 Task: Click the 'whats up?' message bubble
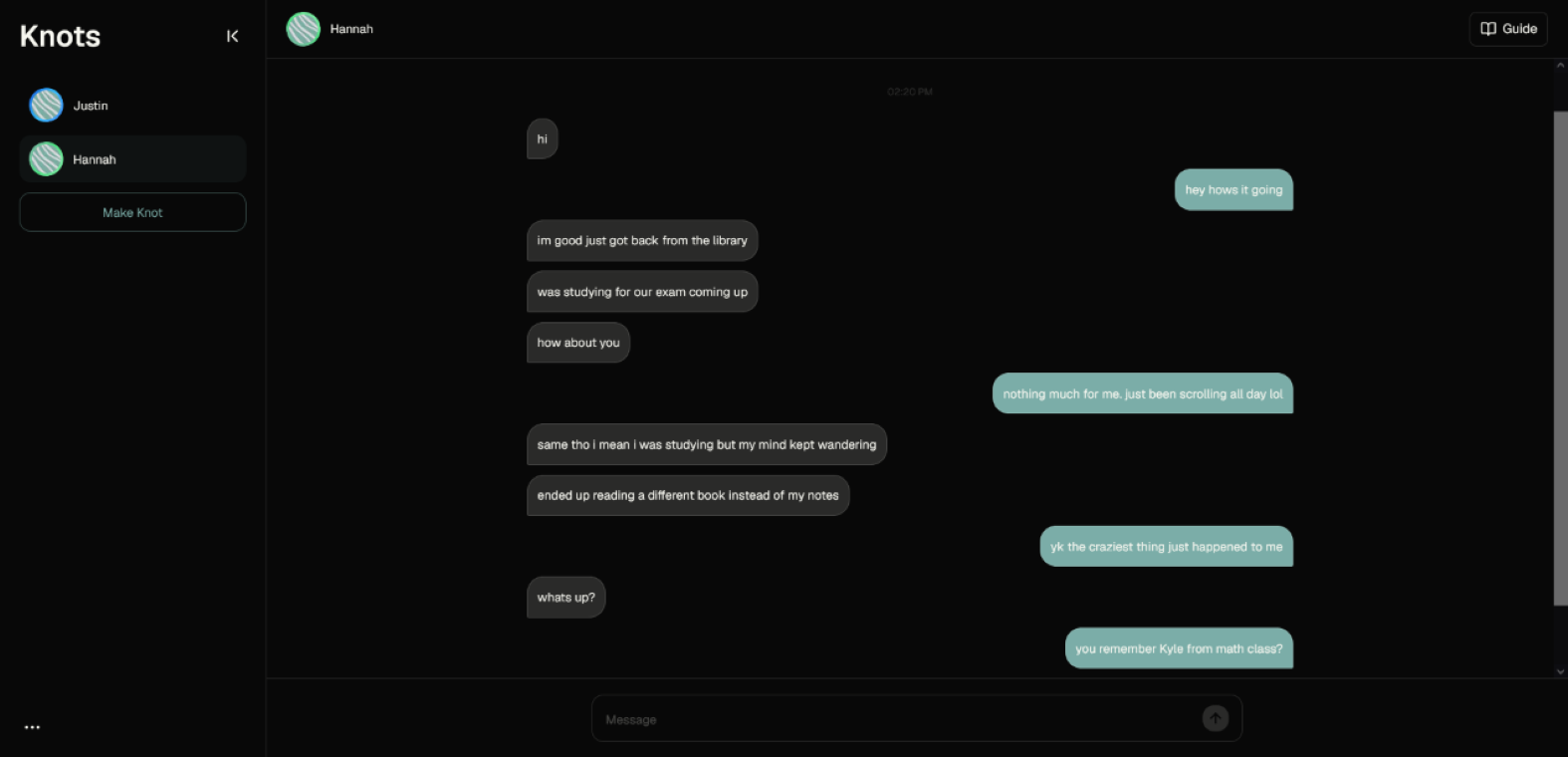click(565, 598)
